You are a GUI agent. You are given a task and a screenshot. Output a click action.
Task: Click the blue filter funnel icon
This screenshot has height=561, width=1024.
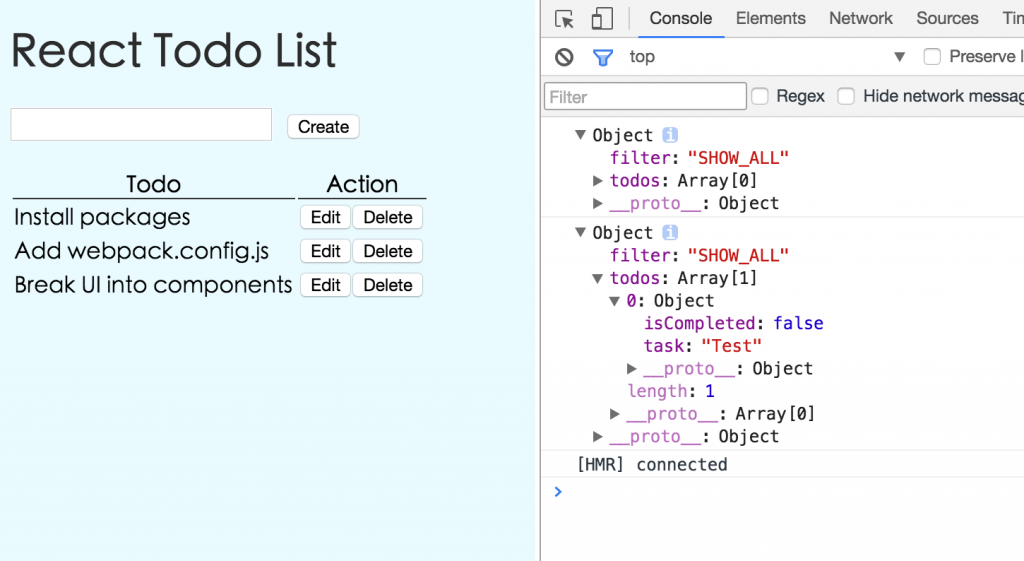(x=602, y=57)
